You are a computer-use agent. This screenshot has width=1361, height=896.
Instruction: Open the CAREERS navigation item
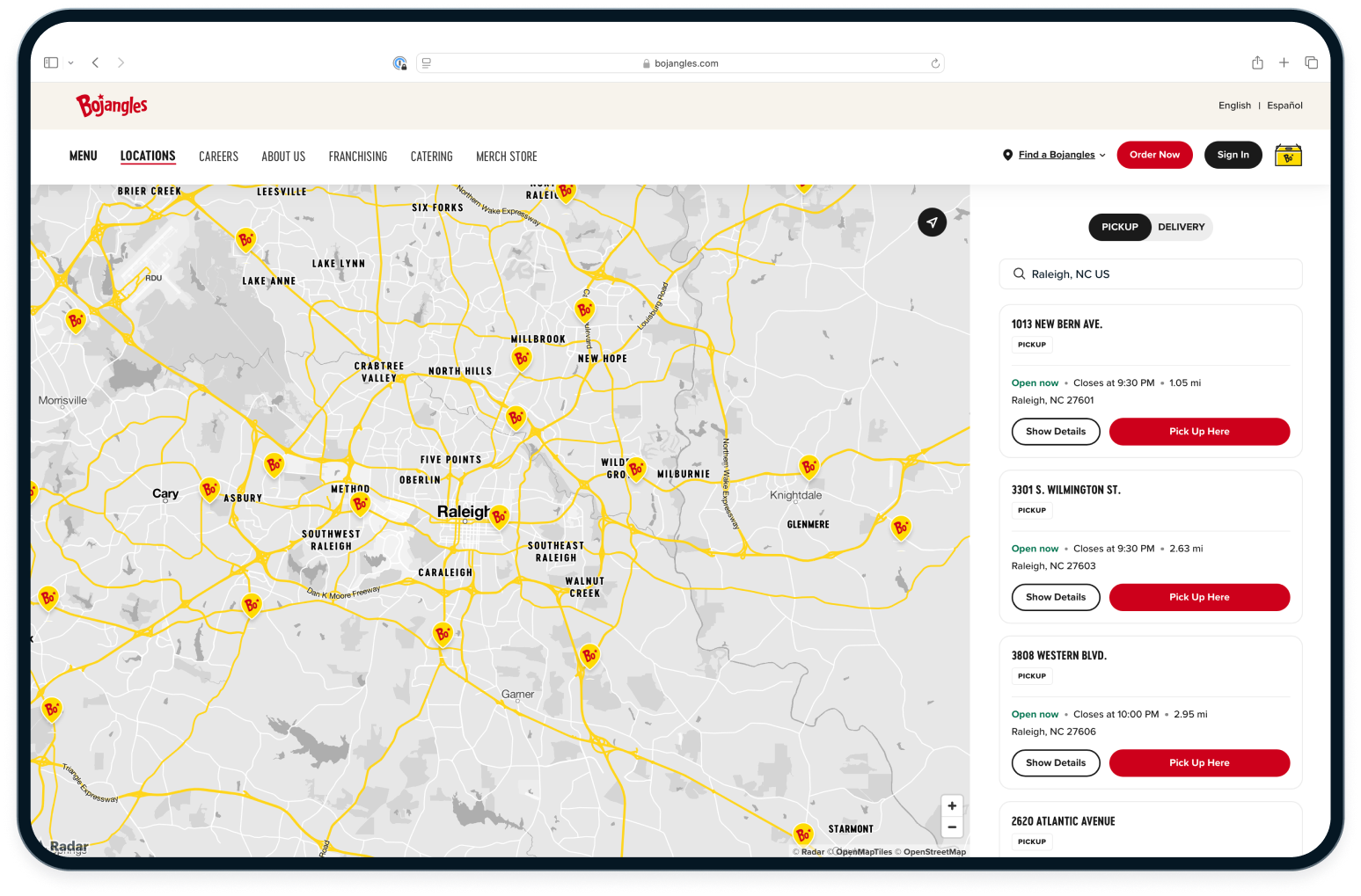pyautogui.click(x=218, y=157)
